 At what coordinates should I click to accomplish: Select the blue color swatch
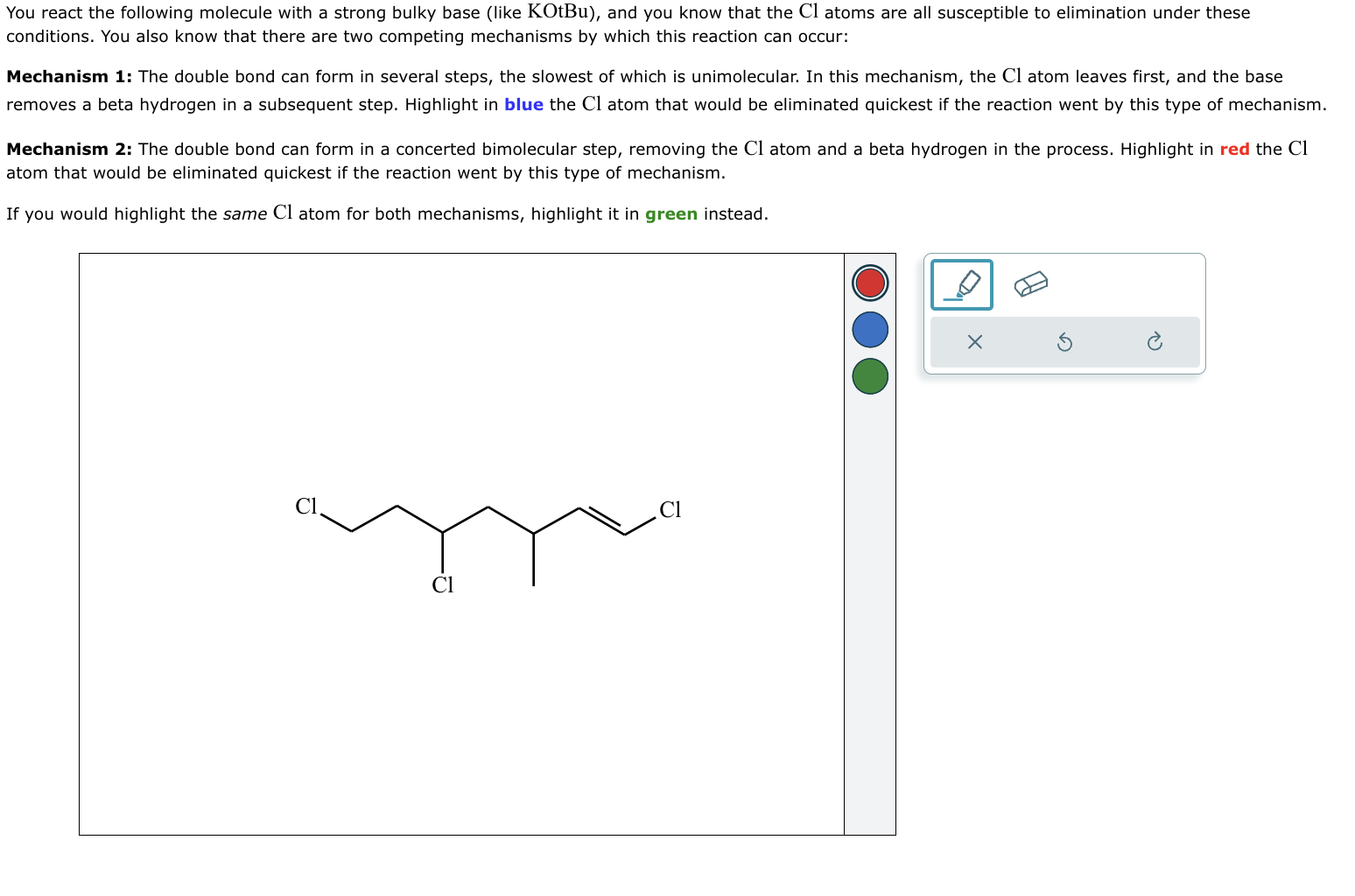[x=869, y=330]
